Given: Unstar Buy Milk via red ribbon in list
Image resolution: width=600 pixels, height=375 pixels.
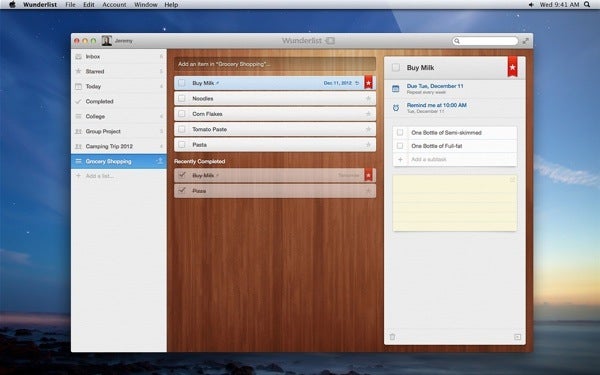Looking at the screenshot, I should 368,82.
